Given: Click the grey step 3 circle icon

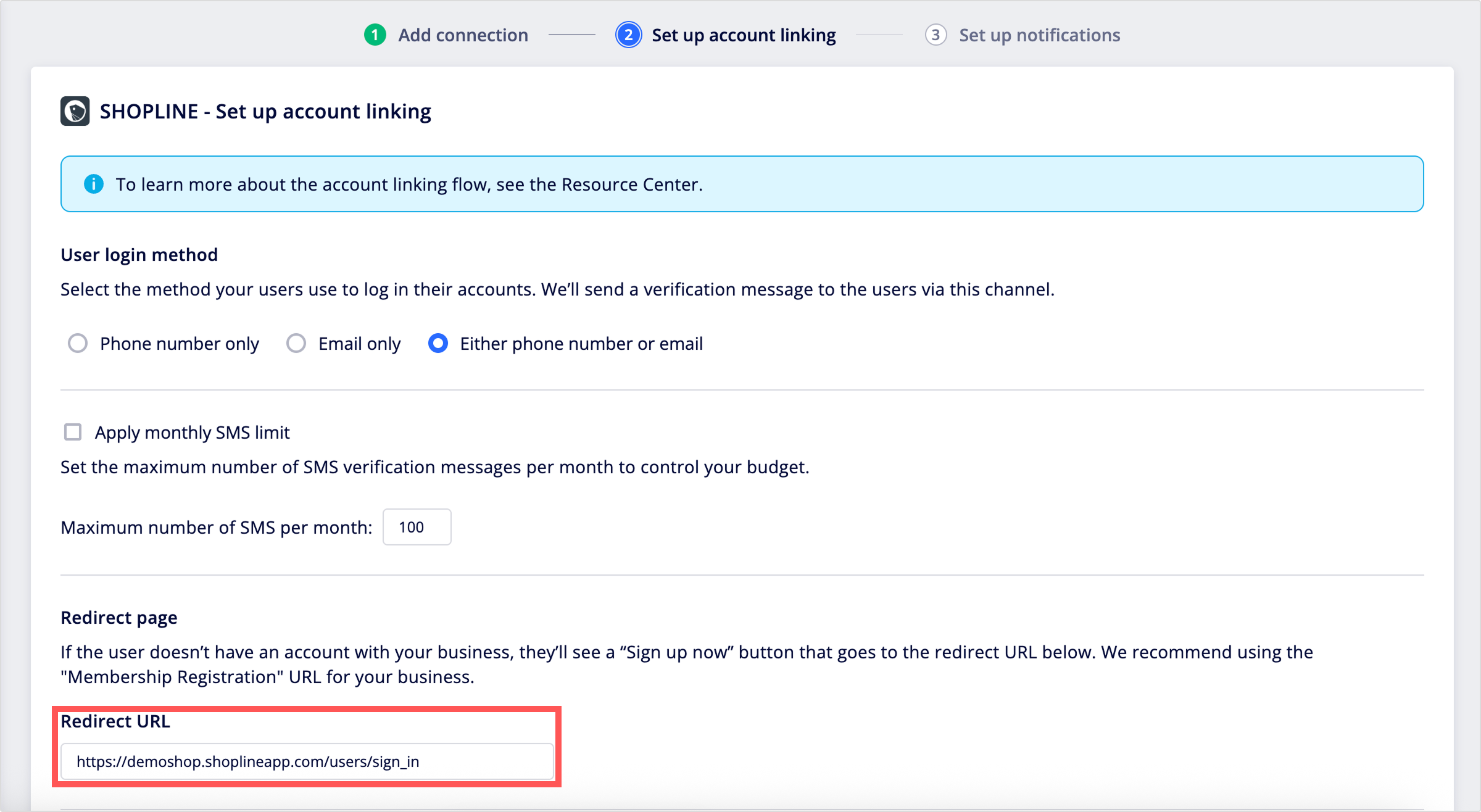Looking at the screenshot, I should [935, 35].
